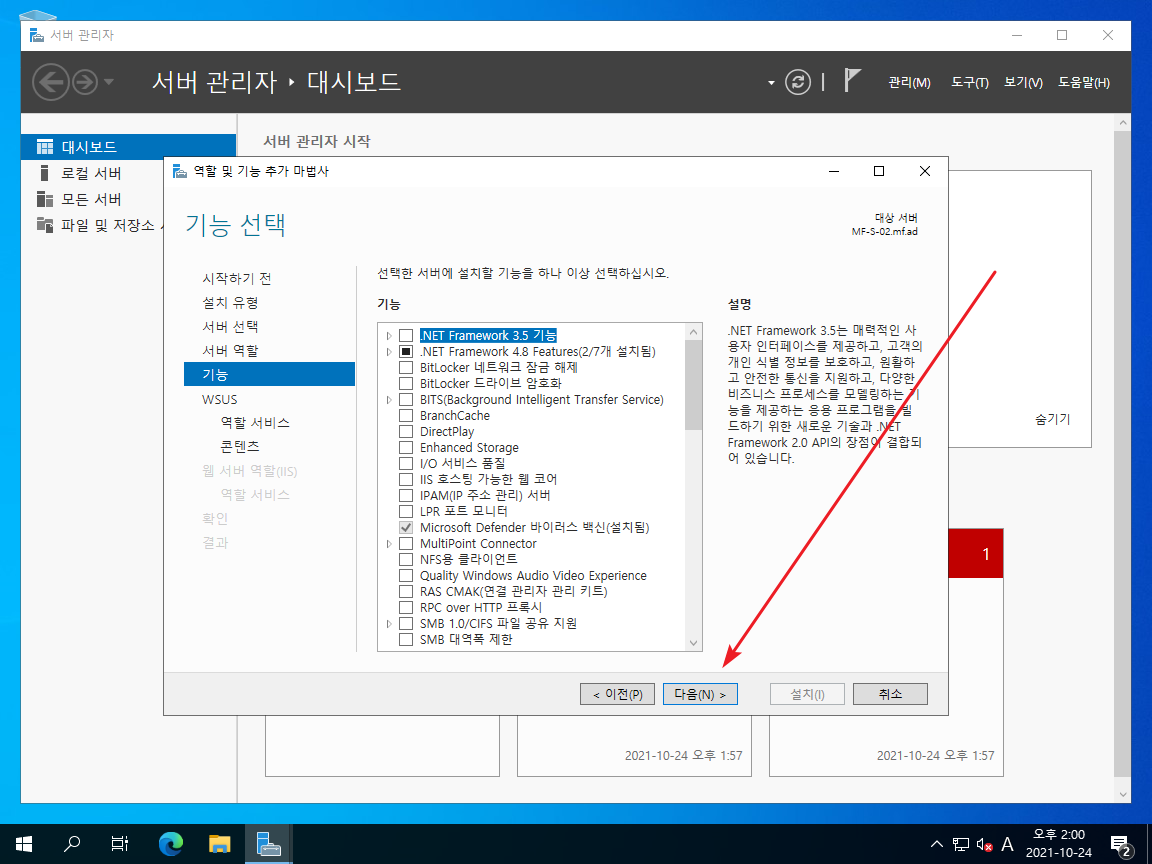Click the 다음(N) button
This screenshot has height=864, width=1152.
point(700,694)
